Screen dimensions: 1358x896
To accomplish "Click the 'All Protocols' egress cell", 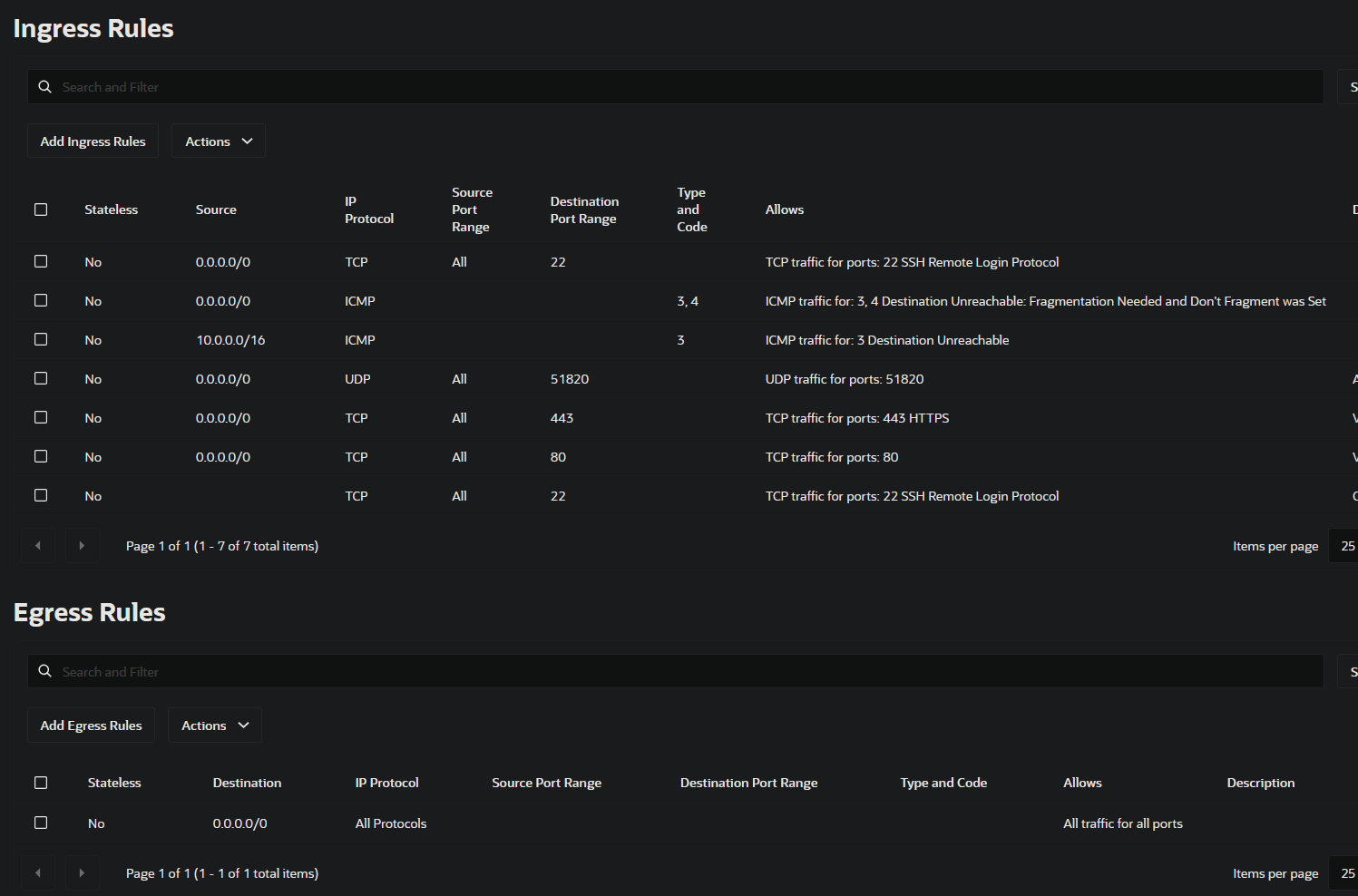I will [x=391, y=823].
